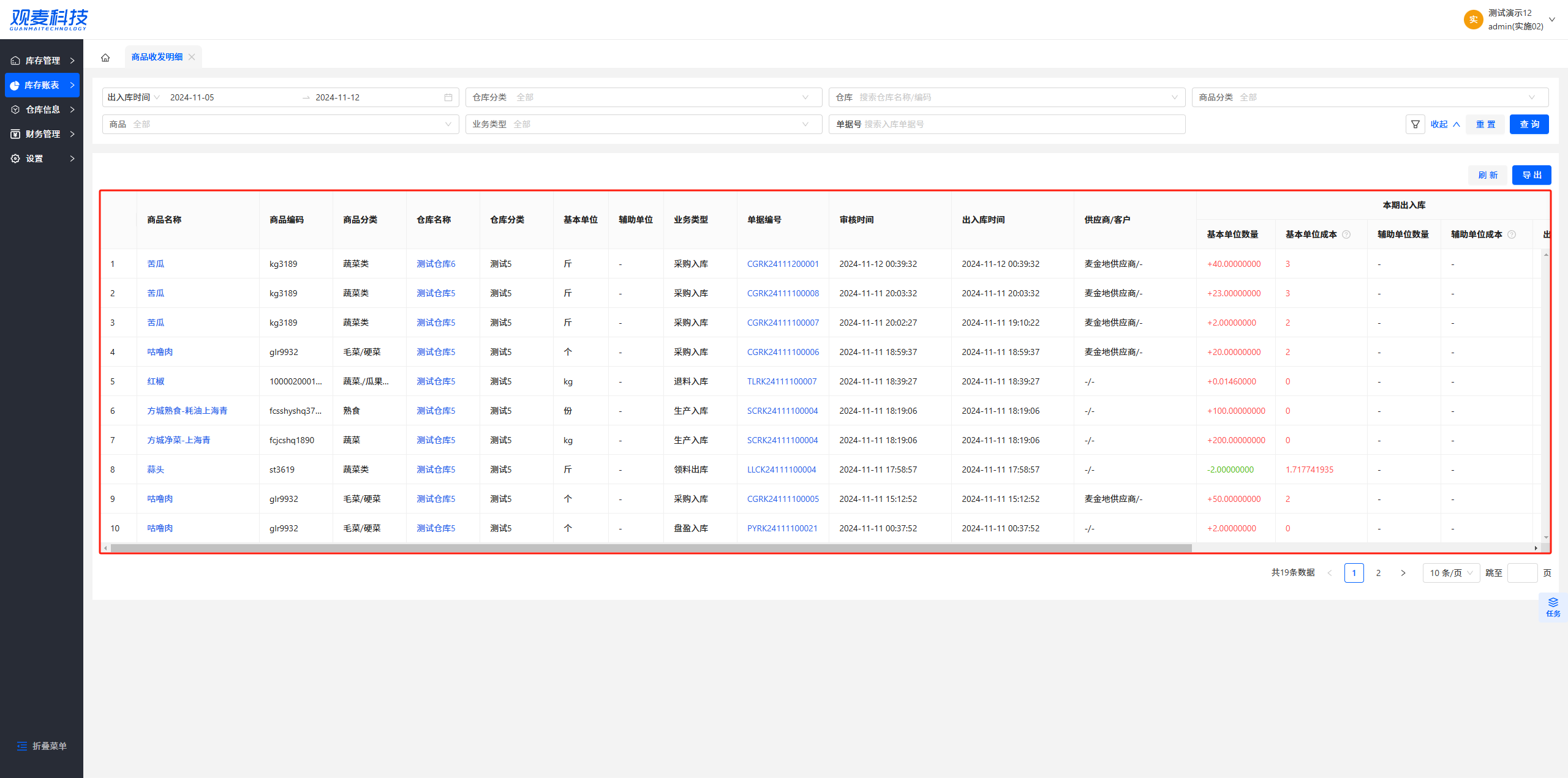Screen dimensions: 1568x778
Task: Open the 仓库分类 dropdown
Action: click(x=643, y=97)
